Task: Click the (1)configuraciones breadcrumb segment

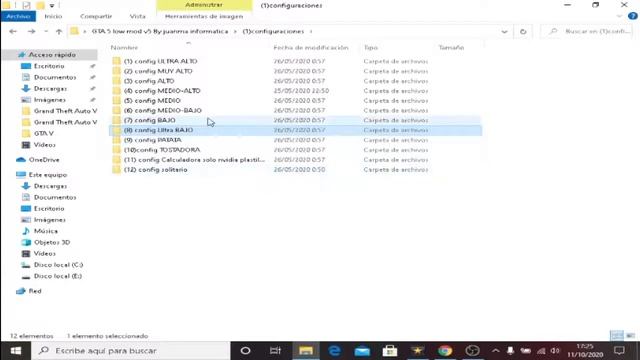Action: click(273, 31)
